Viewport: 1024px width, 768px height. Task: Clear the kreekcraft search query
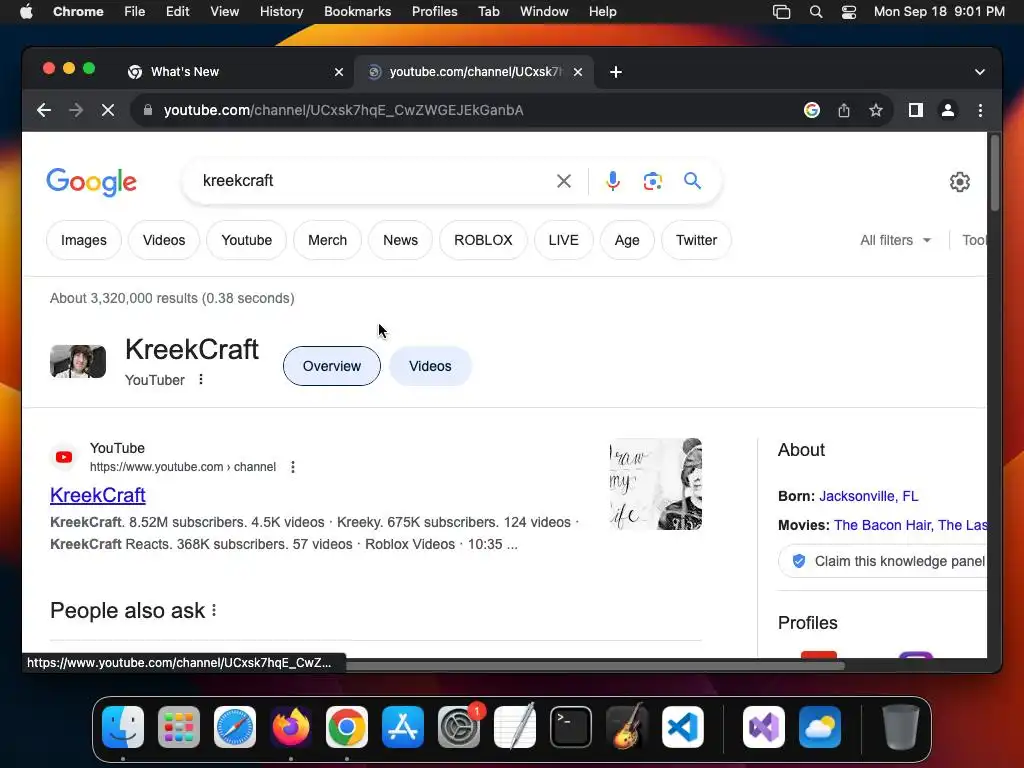pyautogui.click(x=564, y=181)
